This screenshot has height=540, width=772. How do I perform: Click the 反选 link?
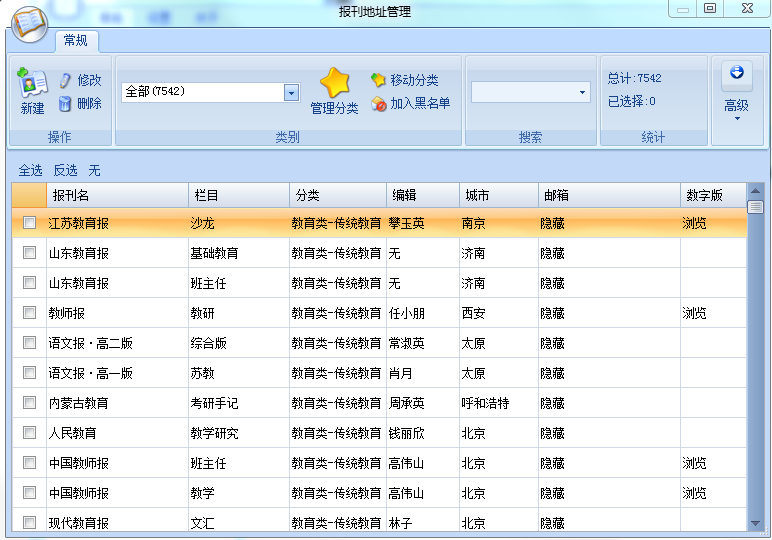point(65,171)
